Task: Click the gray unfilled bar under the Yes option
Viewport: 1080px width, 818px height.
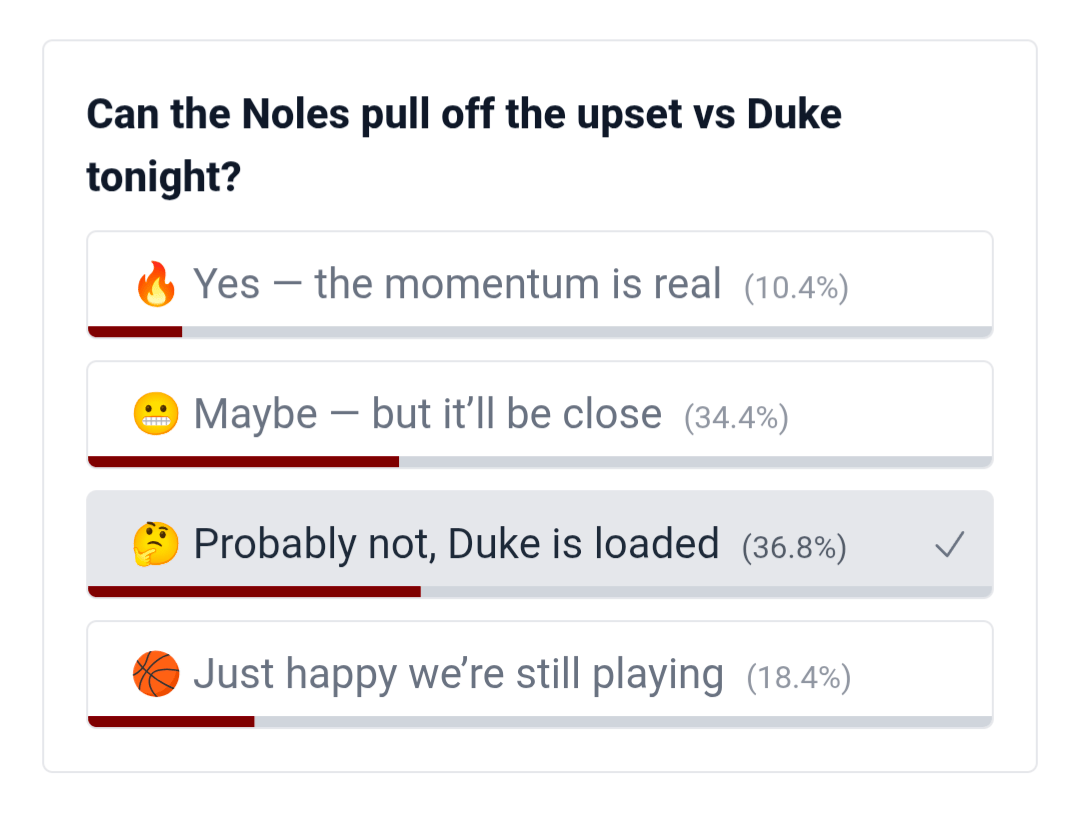Action: point(587,331)
